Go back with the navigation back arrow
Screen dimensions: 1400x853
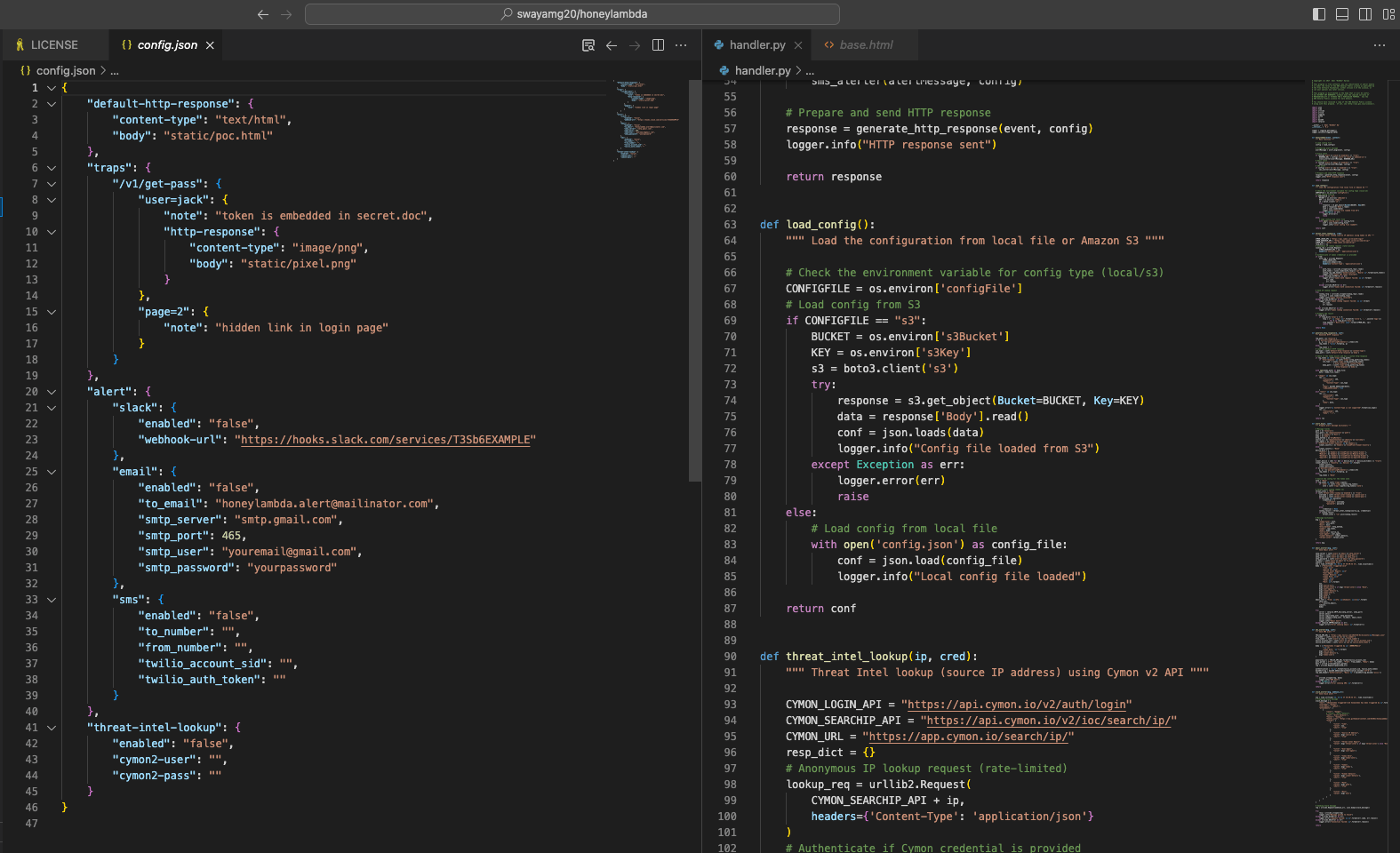point(263,14)
